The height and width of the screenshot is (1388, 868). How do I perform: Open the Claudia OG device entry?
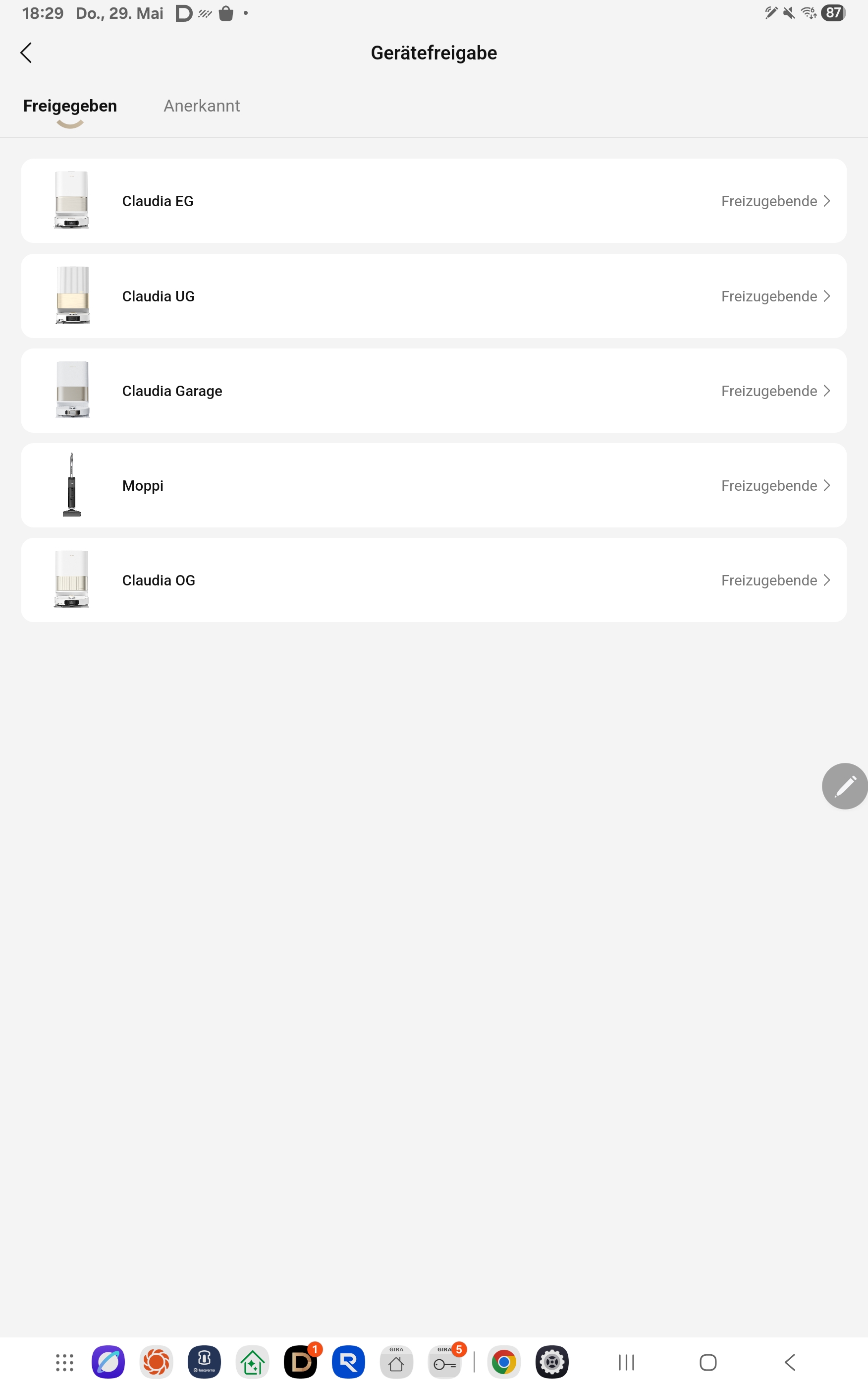[x=434, y=580]
